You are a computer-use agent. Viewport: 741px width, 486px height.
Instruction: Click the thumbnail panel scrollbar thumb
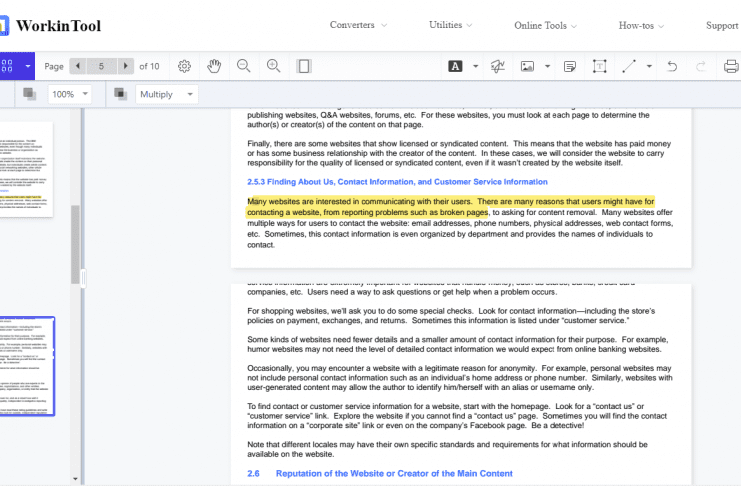point(75,244)
